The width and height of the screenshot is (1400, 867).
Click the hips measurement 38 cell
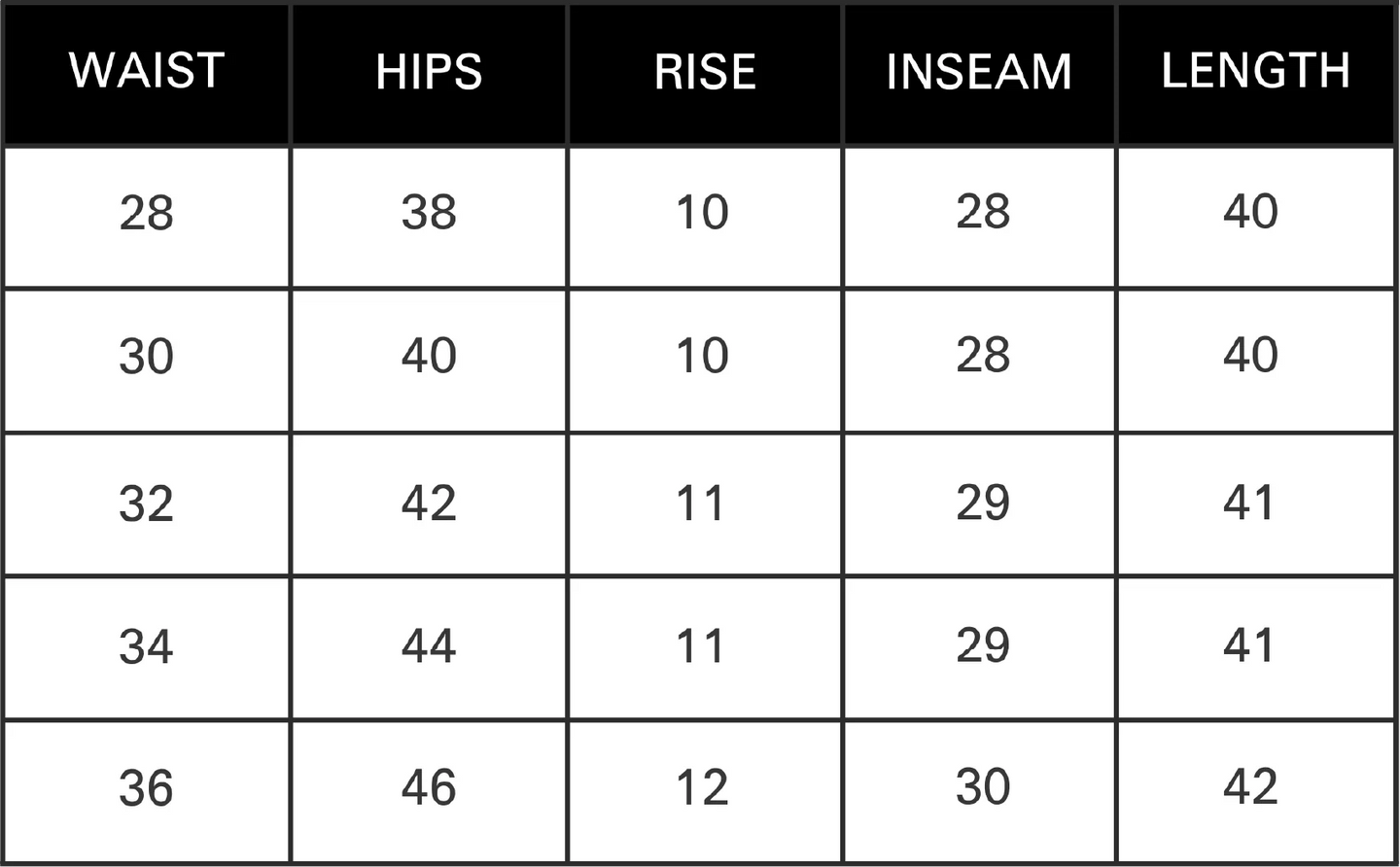click(x=429, y=213)
